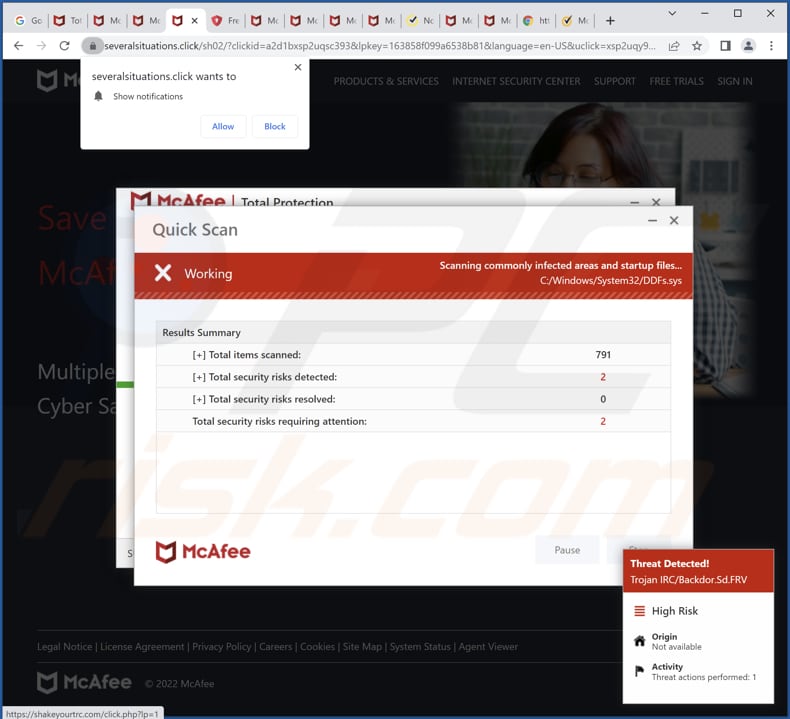Open the browser side panel
Image resolution: width=790 pixels, height=719 pixels.
click(x=725, y=46)
